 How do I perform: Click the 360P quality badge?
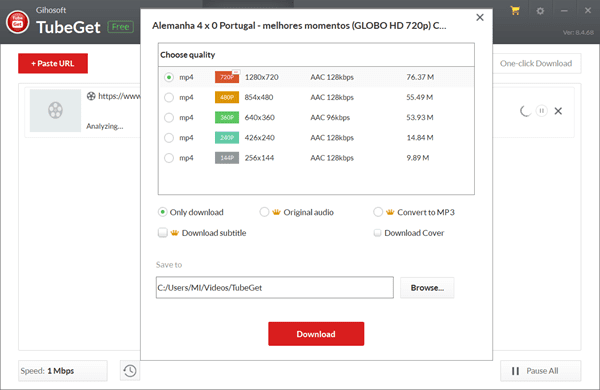(227, 117)
